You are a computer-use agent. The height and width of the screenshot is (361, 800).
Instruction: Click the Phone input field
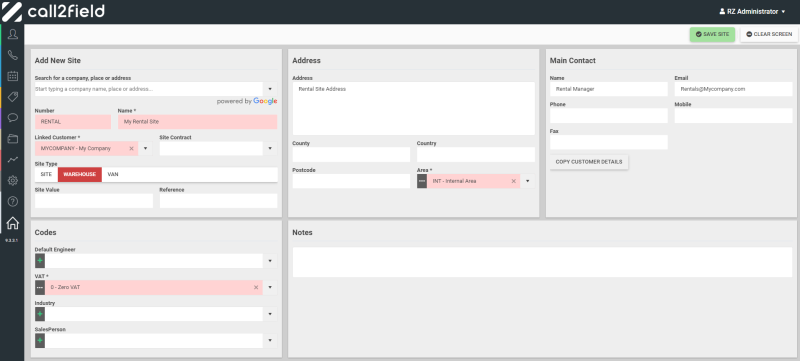tap(609, 116)
